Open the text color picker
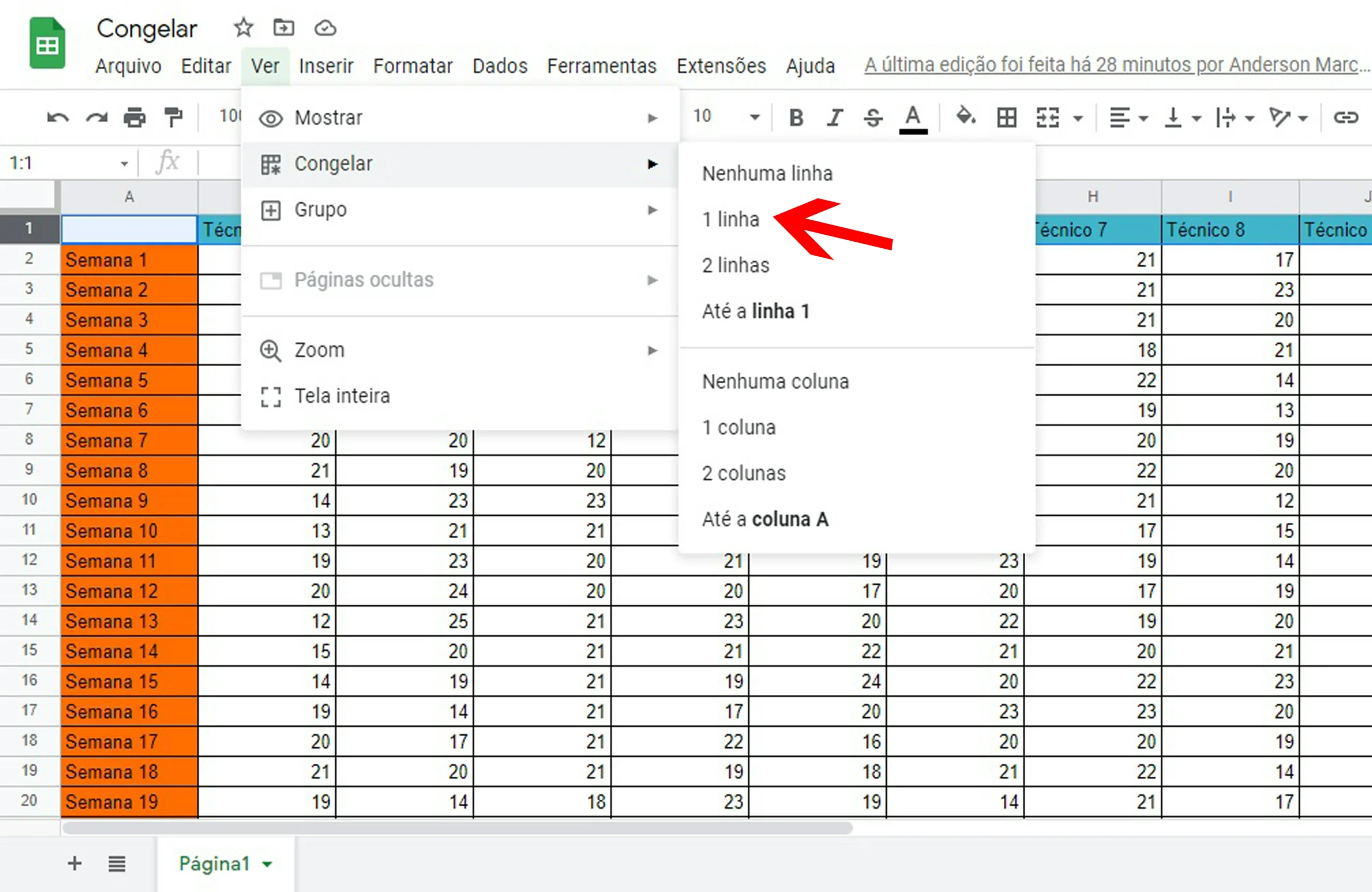This screenshot has width=1372, height=892. (x=913, y=119)
